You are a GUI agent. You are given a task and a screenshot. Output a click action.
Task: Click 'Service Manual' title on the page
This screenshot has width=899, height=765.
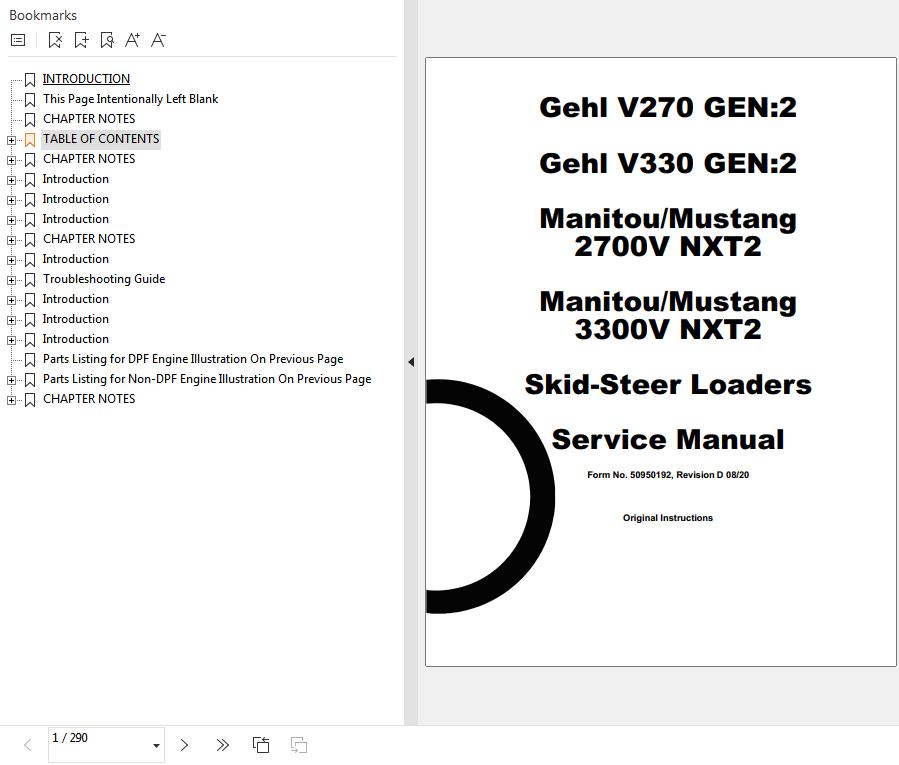pos(667,440)
